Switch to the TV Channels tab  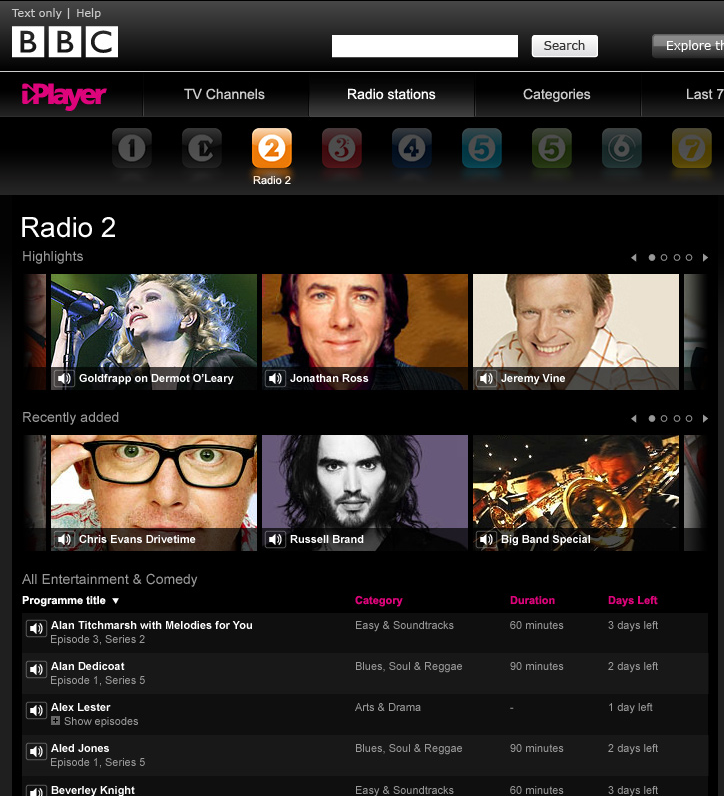224,95
